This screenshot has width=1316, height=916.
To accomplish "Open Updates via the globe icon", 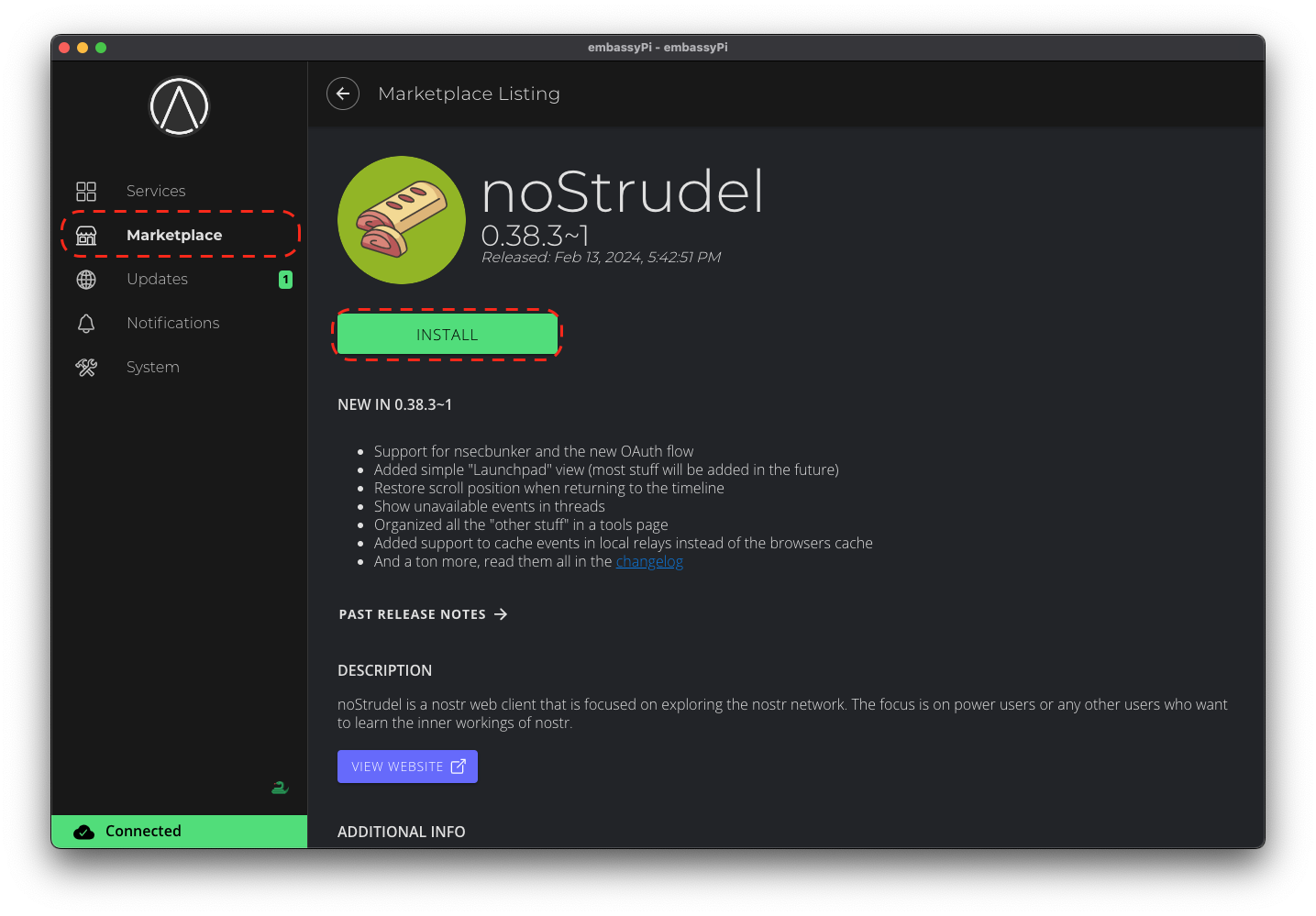I will 85,279.
